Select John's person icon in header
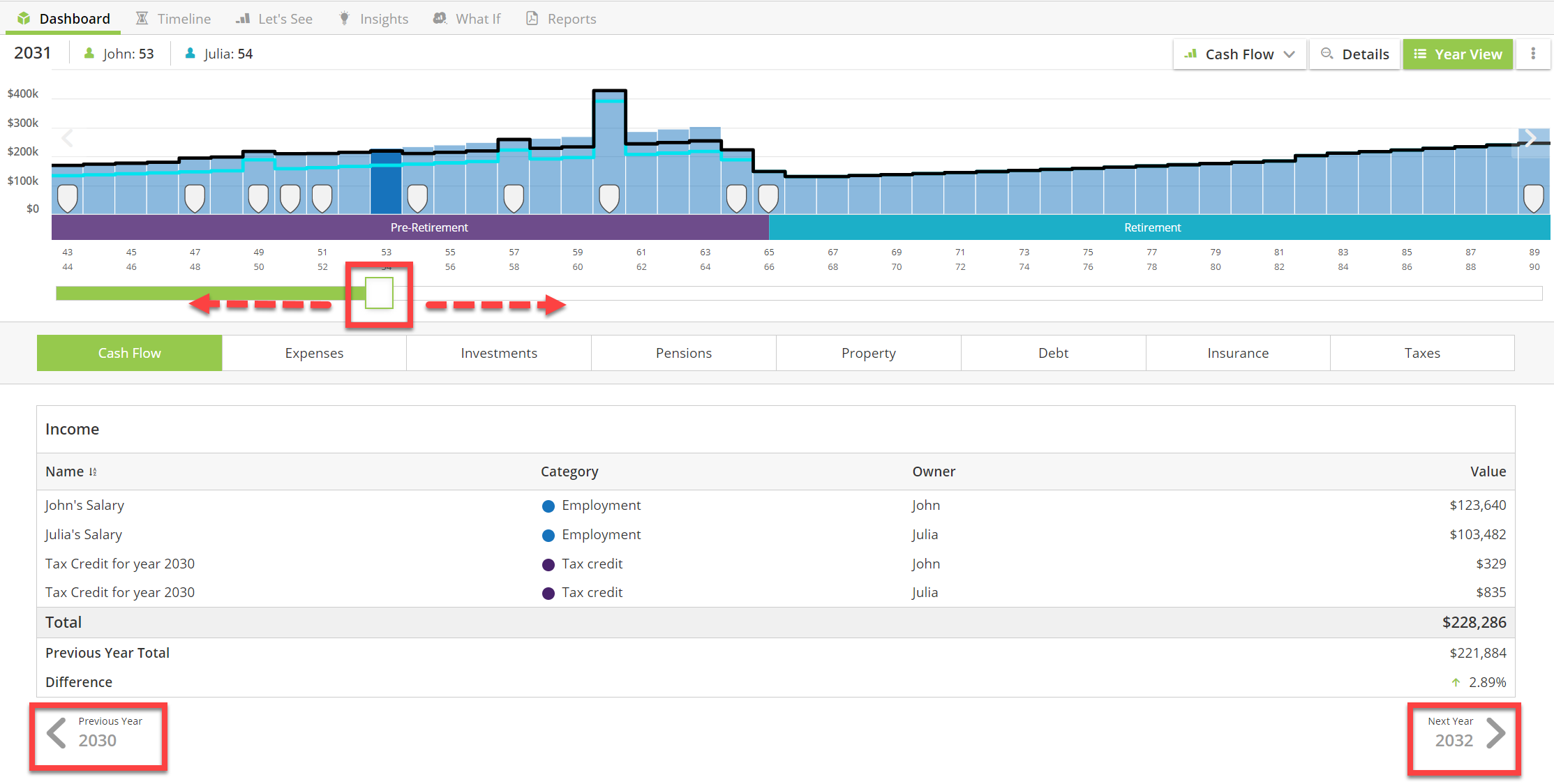 [x=89, y=54]
